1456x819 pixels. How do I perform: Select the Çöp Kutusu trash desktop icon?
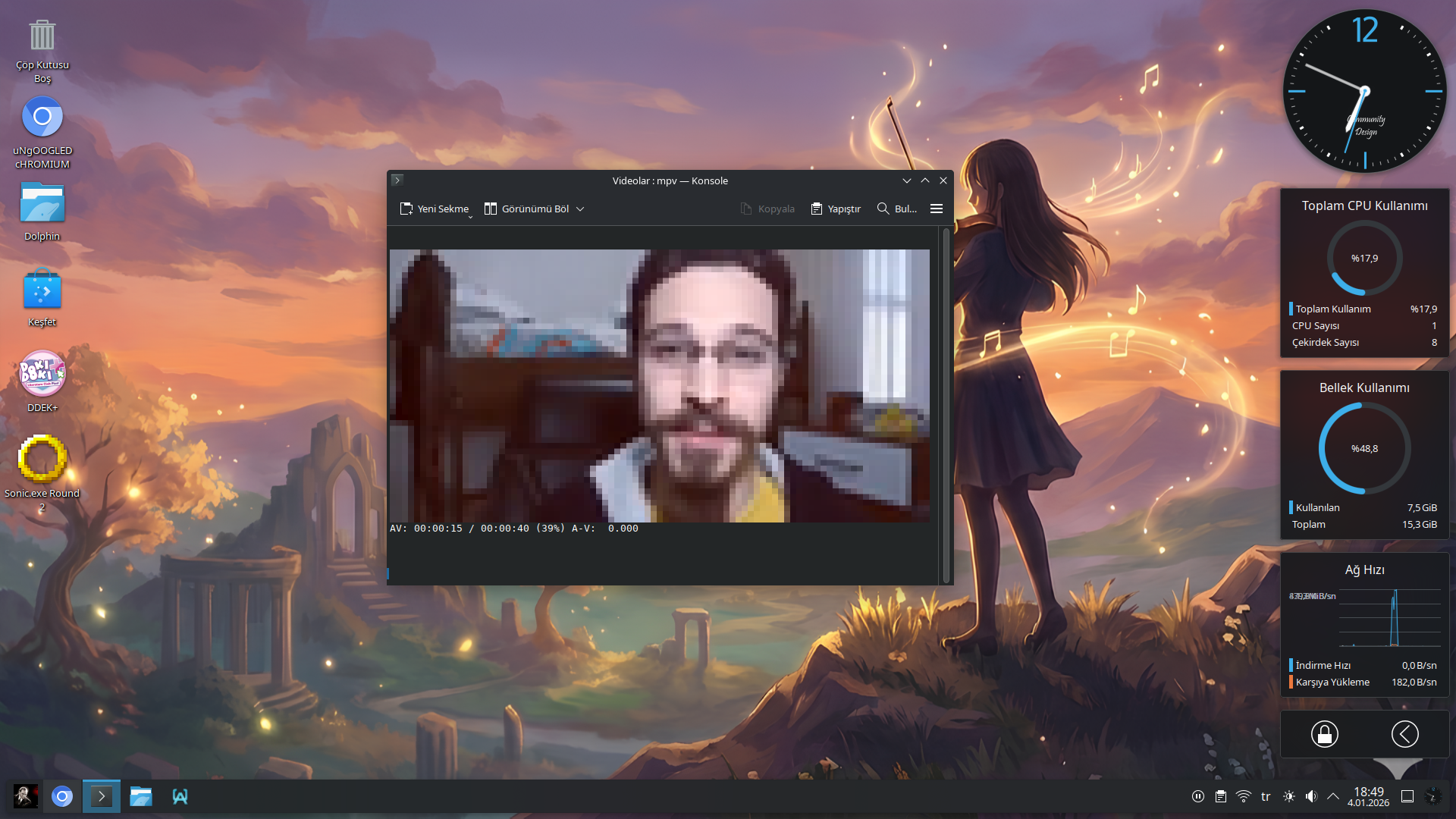pos(42,51)
